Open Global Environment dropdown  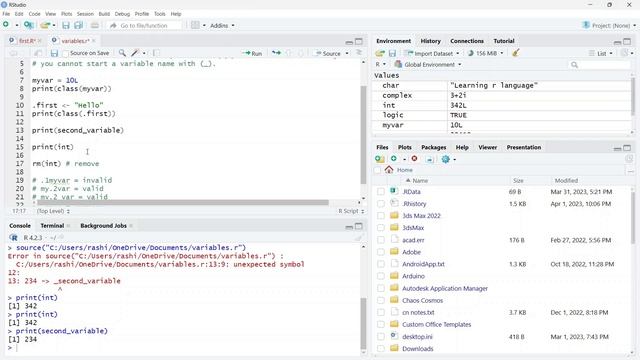428,64
